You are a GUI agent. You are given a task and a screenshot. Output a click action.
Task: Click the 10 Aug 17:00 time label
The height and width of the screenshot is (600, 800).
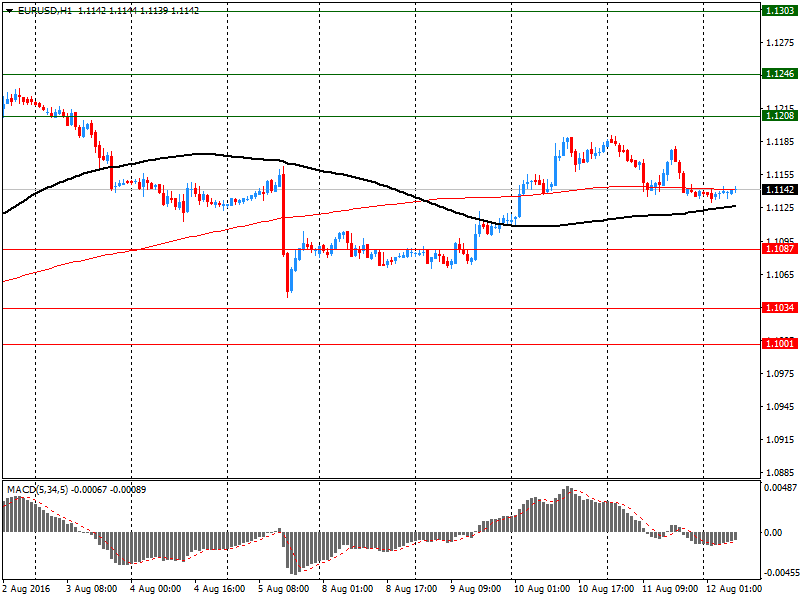point(606,589)
